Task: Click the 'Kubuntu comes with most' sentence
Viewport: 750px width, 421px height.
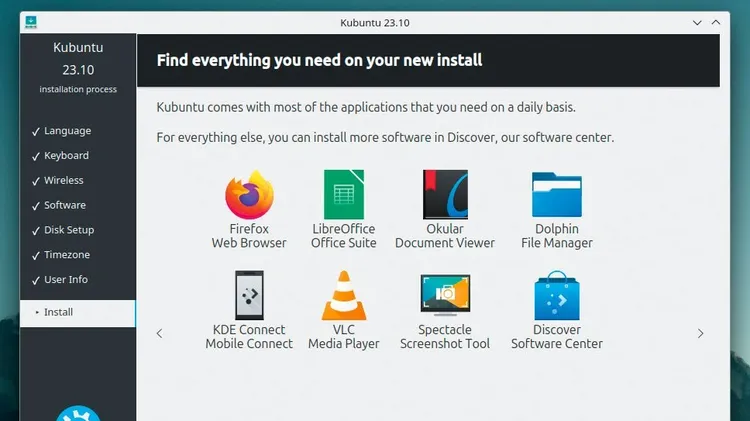Action: tap(366, 107)
